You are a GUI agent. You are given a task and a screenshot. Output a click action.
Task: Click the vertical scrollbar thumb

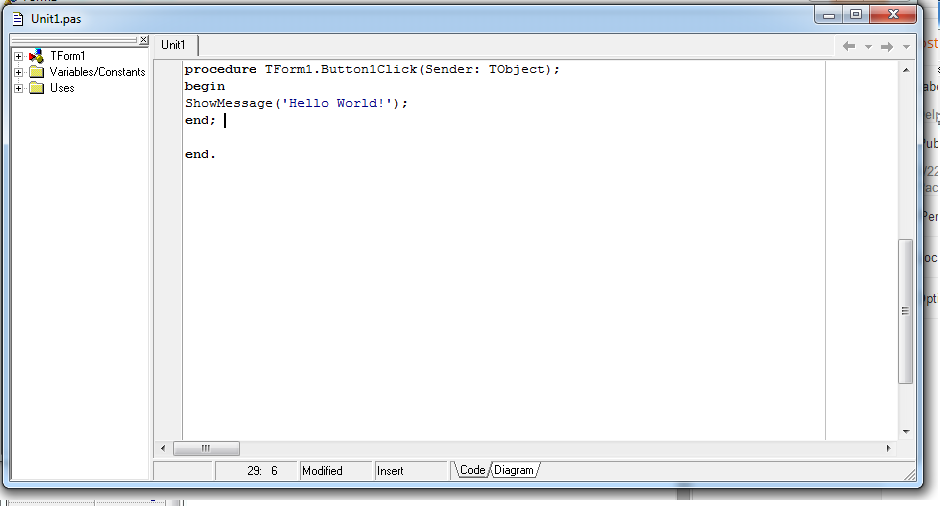pyautogui.click(x=905, y=311)
